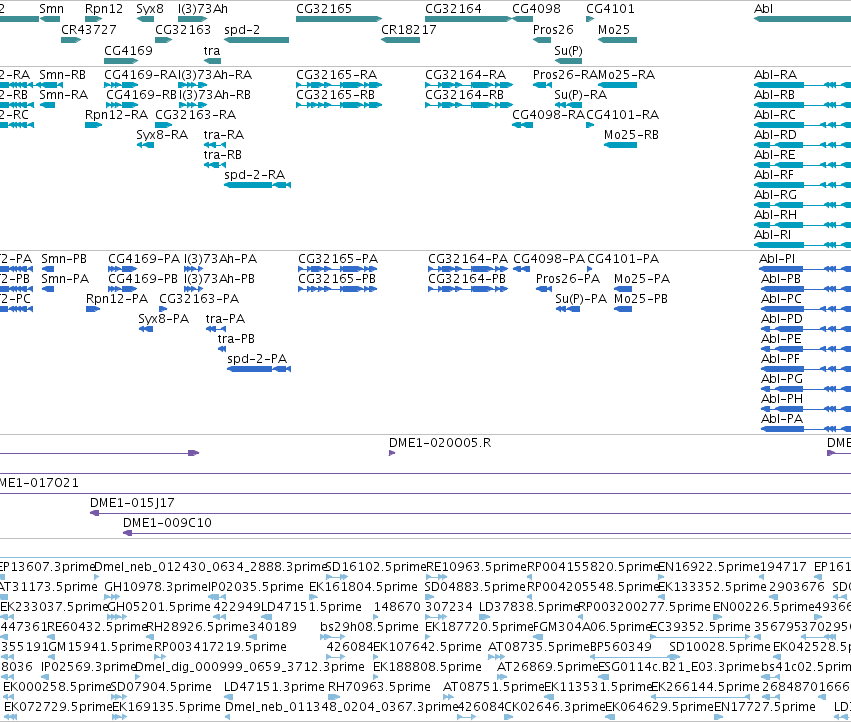Image resolution: width=851 pixels, height=722 pixels.
Task: Click the CG32165-PA protein label
Action: [338, 258]
